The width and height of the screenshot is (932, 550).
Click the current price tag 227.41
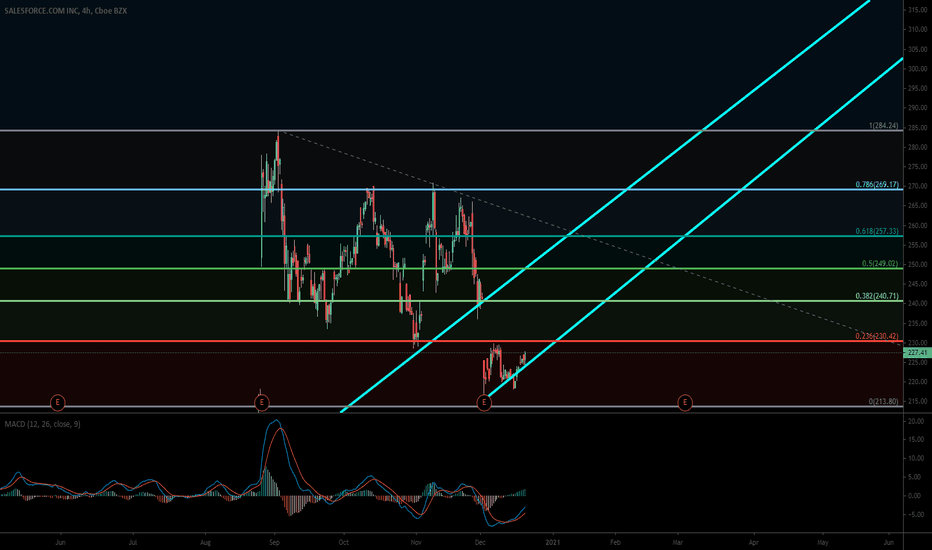pyautogui.click(x=917, y=353)
